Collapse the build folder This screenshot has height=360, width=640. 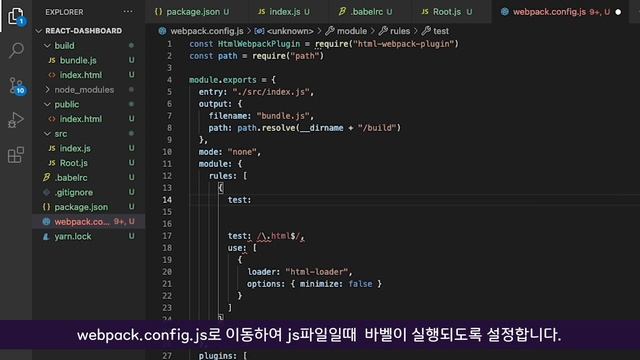coord(47,46)
